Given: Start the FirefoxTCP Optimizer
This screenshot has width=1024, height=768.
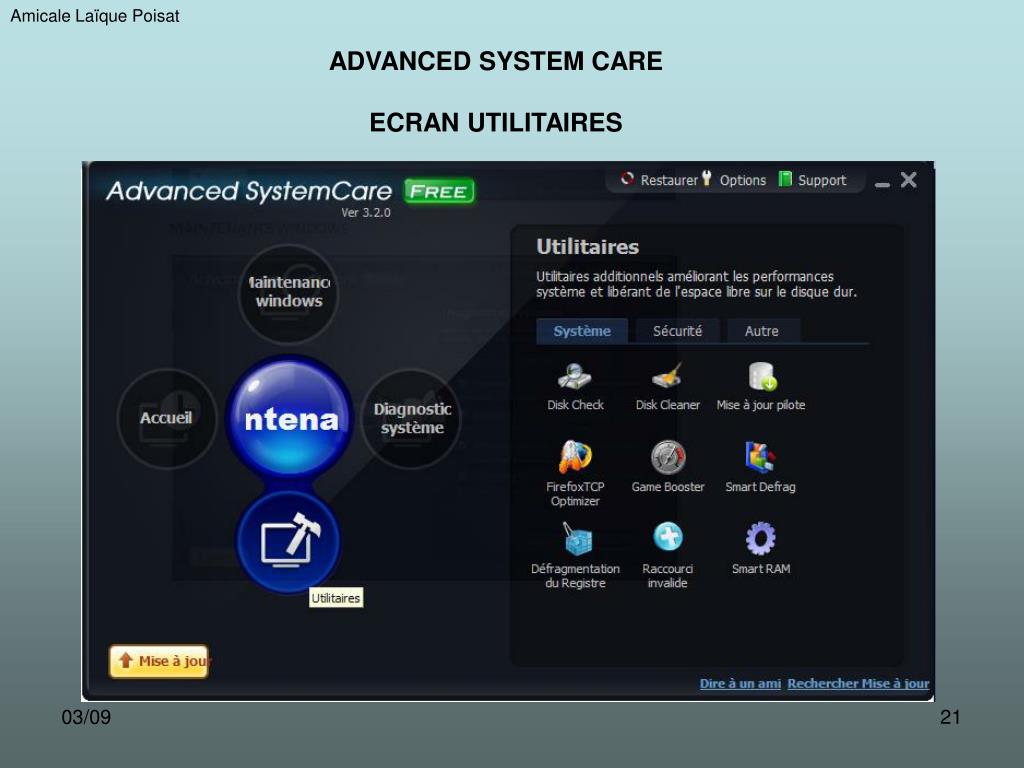Looking at the screenshot, I should 575,473.
